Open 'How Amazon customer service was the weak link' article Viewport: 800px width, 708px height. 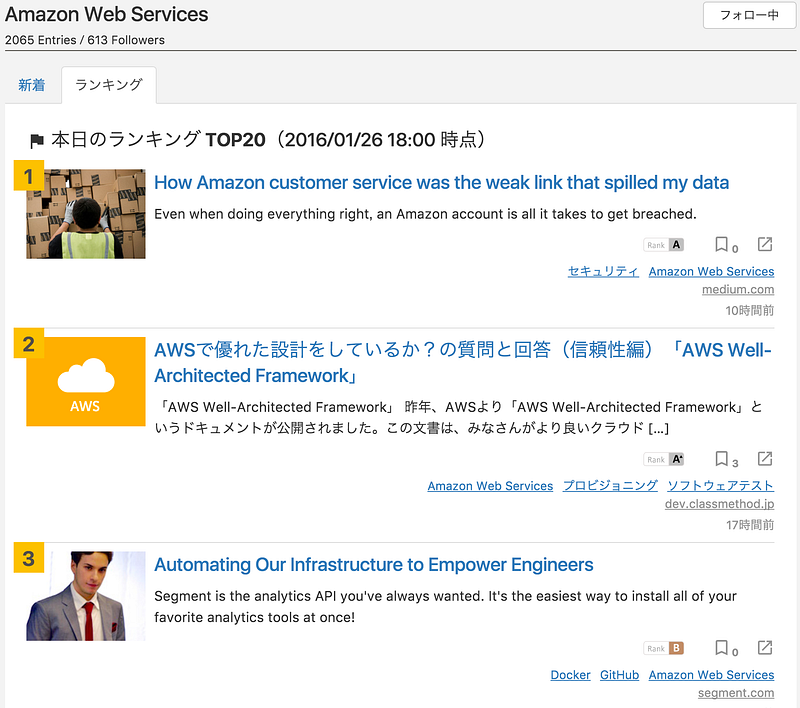pos(441,183)
